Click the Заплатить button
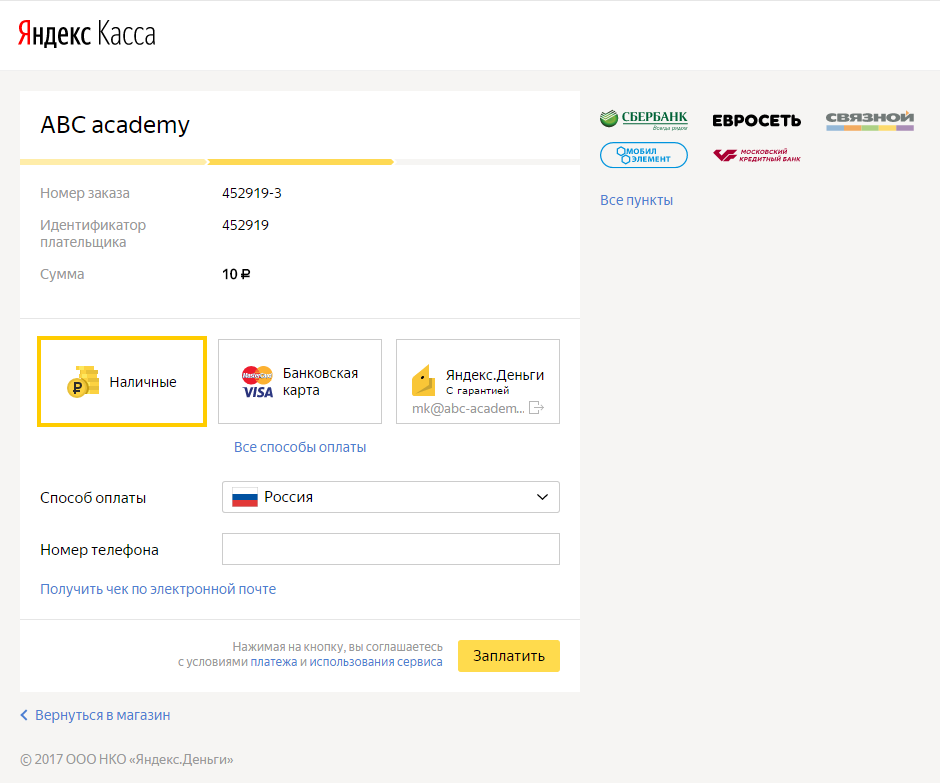The width and height of the screenshot is (940, 783). (509, 656)
